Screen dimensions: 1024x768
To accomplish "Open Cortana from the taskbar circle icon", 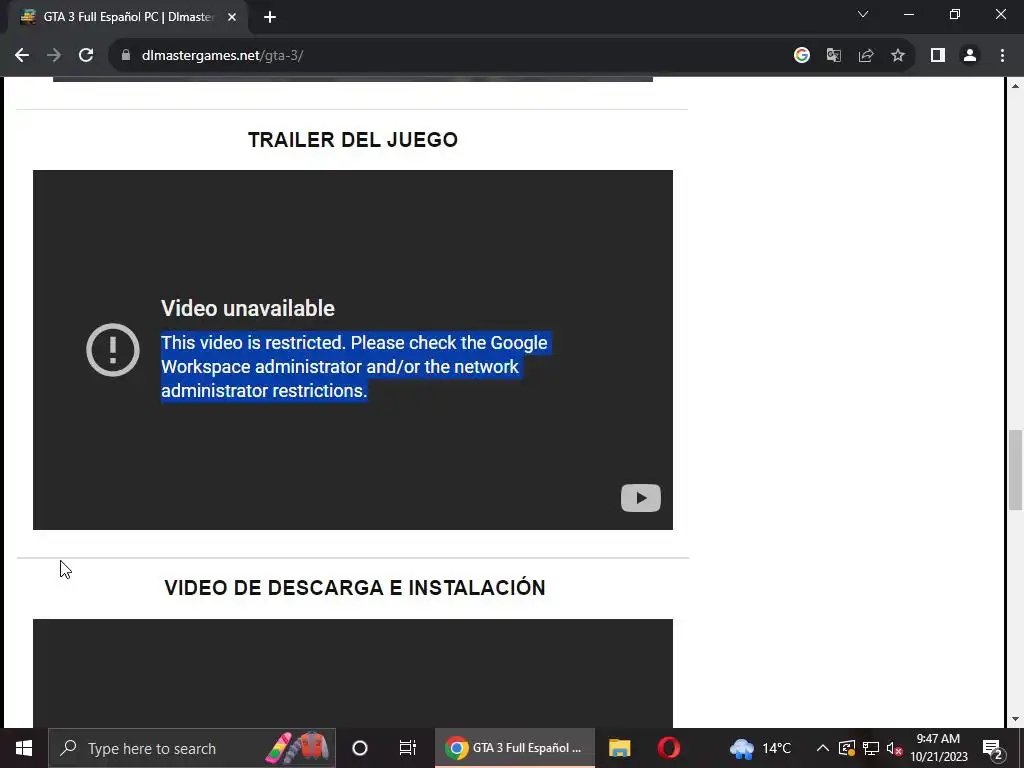I will click(360, 748).
